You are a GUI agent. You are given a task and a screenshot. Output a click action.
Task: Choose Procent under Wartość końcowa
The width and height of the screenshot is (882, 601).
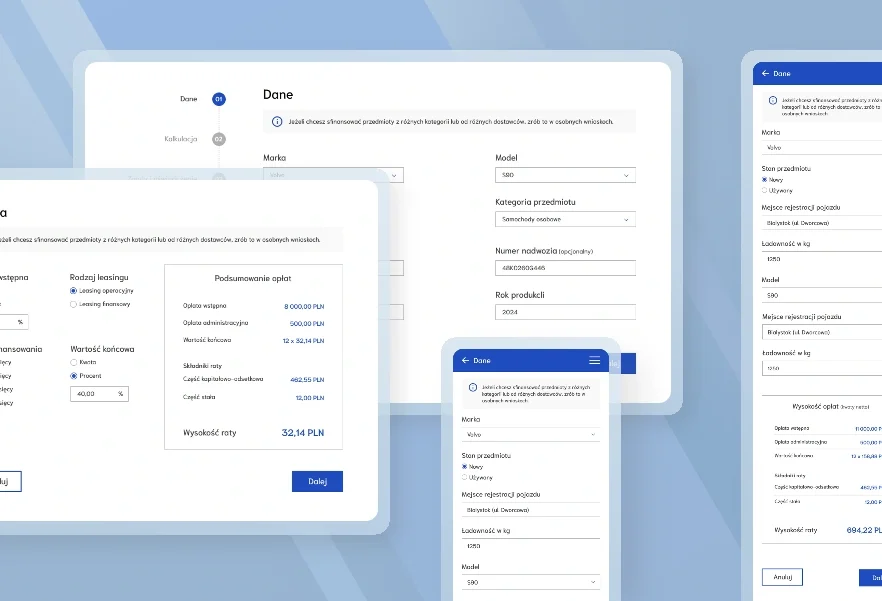point(73,376)
